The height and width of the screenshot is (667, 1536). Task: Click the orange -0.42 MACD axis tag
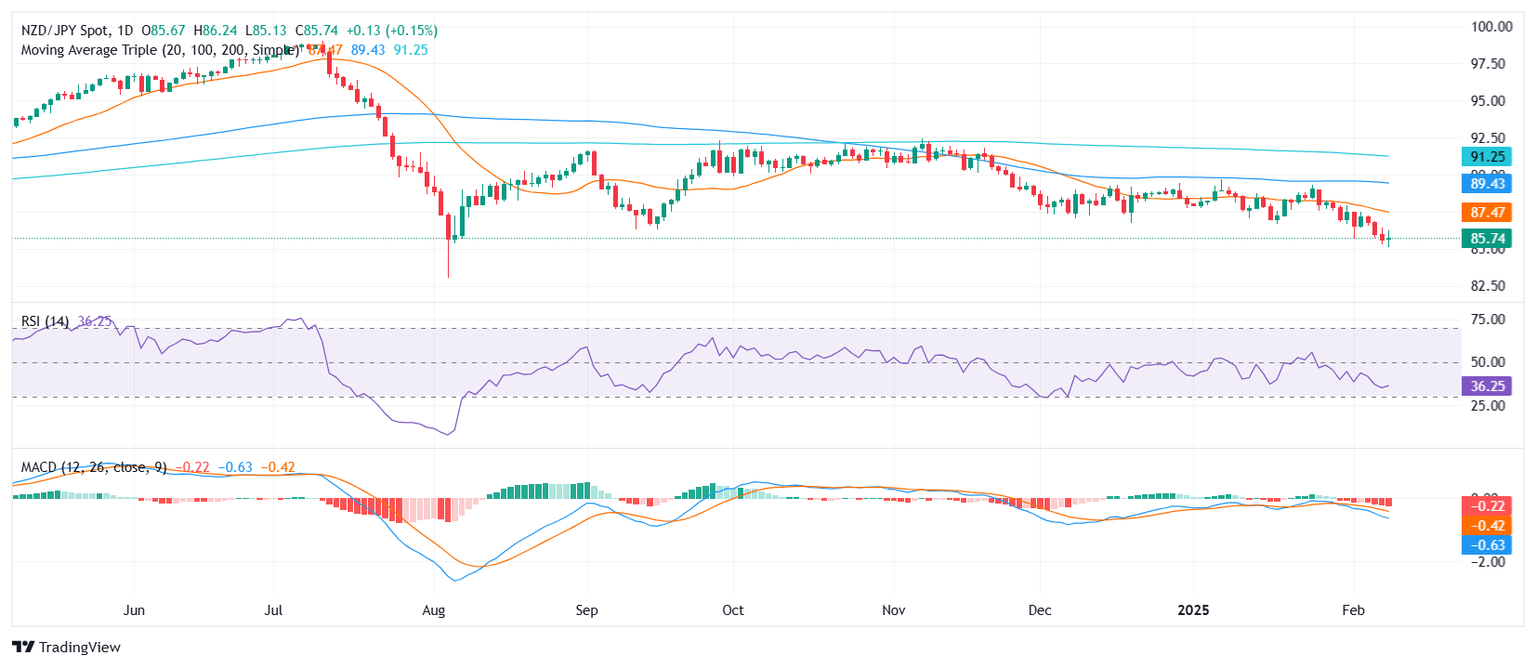coord(1486,525)
